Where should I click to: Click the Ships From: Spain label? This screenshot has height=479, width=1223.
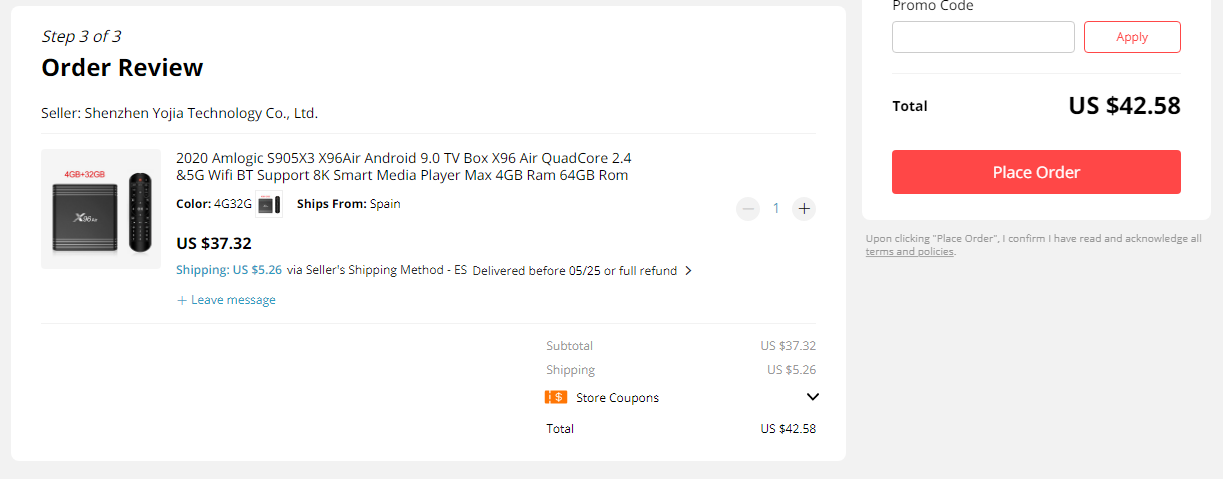click(x=348, y=204)
